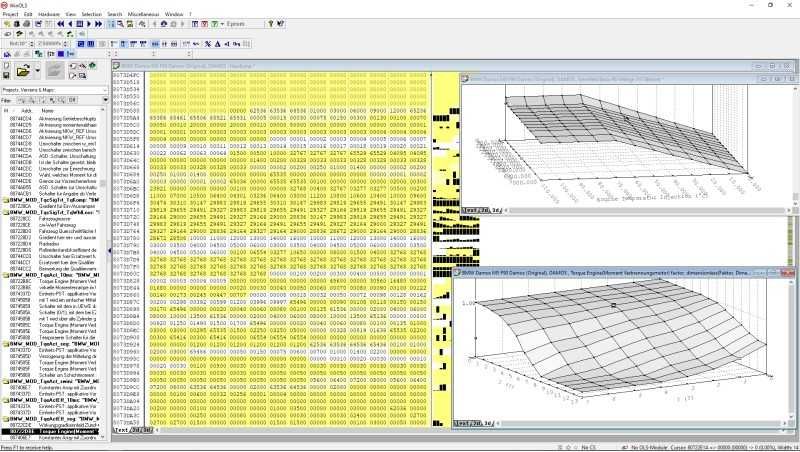Viewport: 800px width, 452px height.
Task: Select the Radradius map entry
Action: [x=49, y=244]
